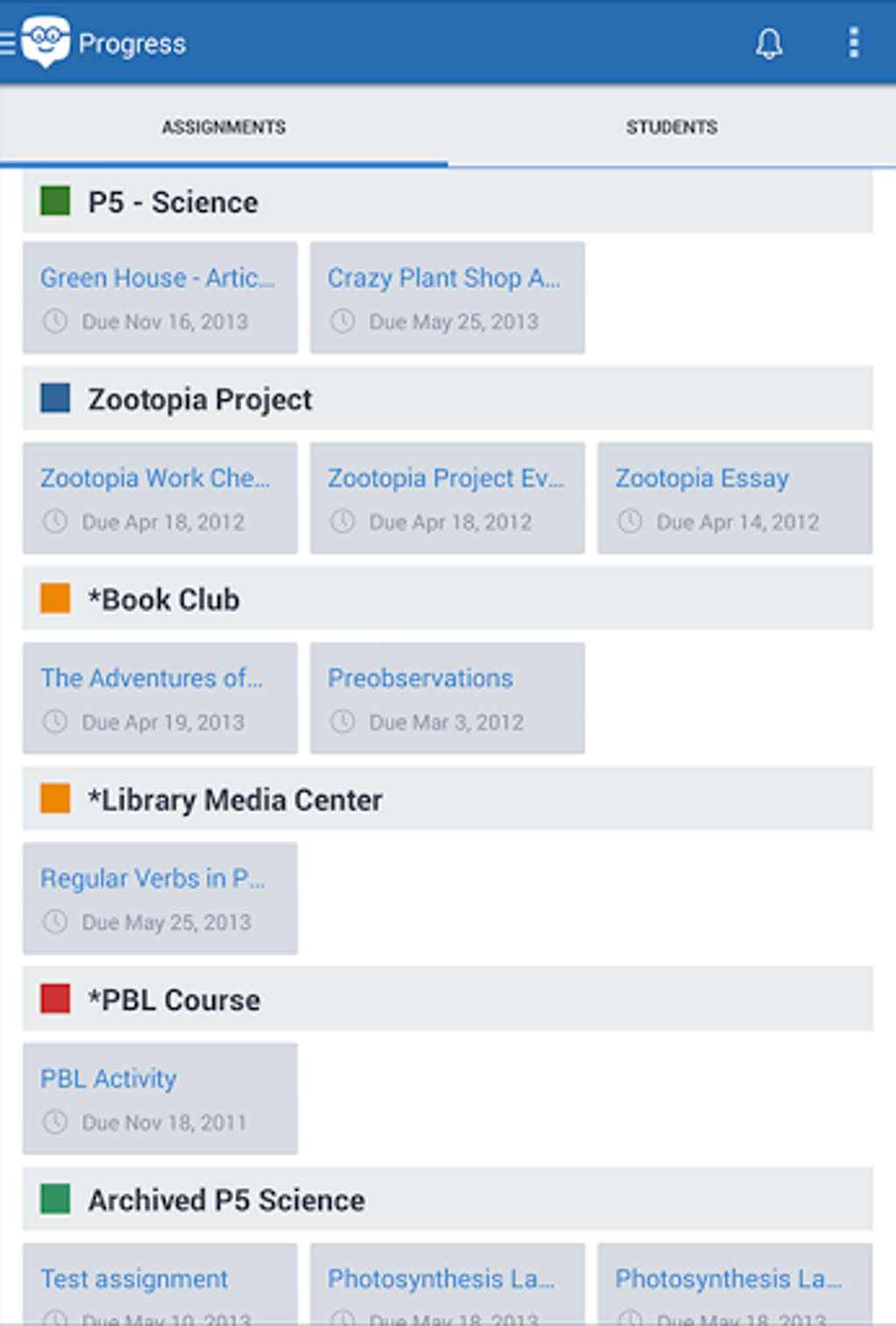Open Zootopia Project Evaluation assignment
The image size is (896, 1326).
[x=447, y=497]
